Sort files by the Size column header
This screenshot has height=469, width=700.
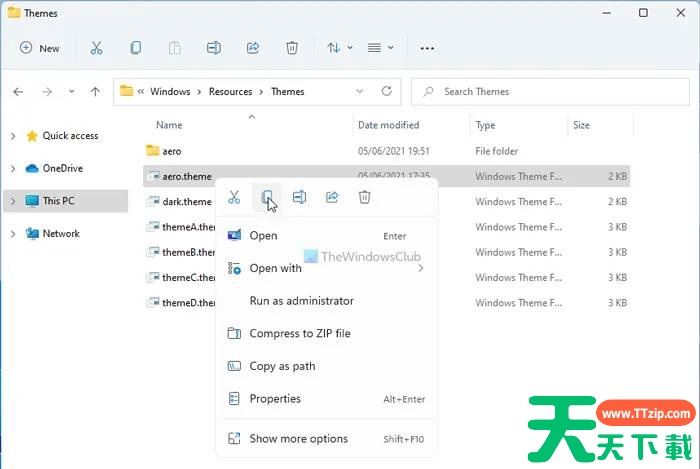581,125
